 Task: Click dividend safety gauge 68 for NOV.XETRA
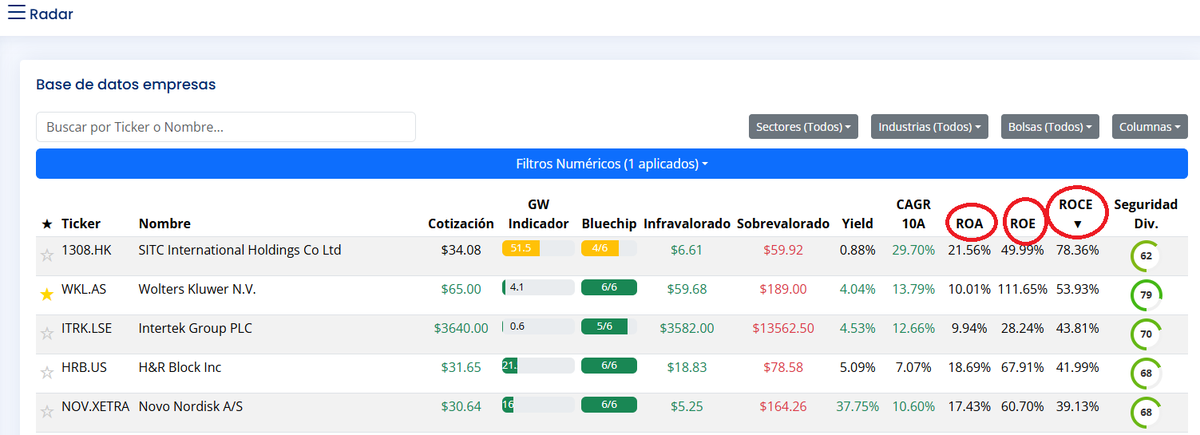click(x=1145, y=412)
